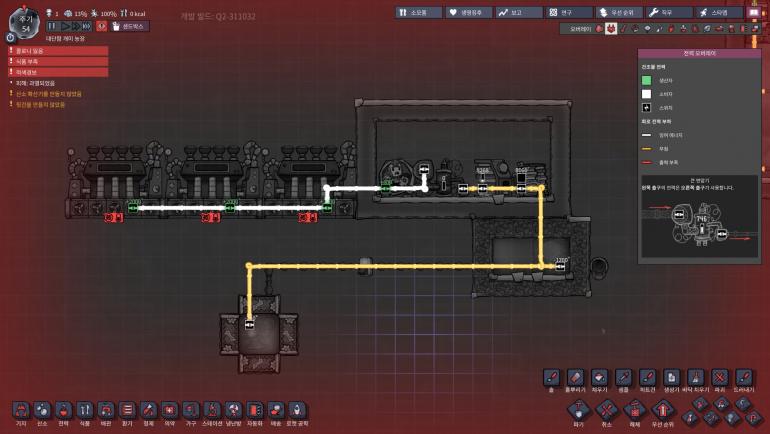Open the Automation (자동화) build category
770x434 pixels.
(x=254, y=410)
